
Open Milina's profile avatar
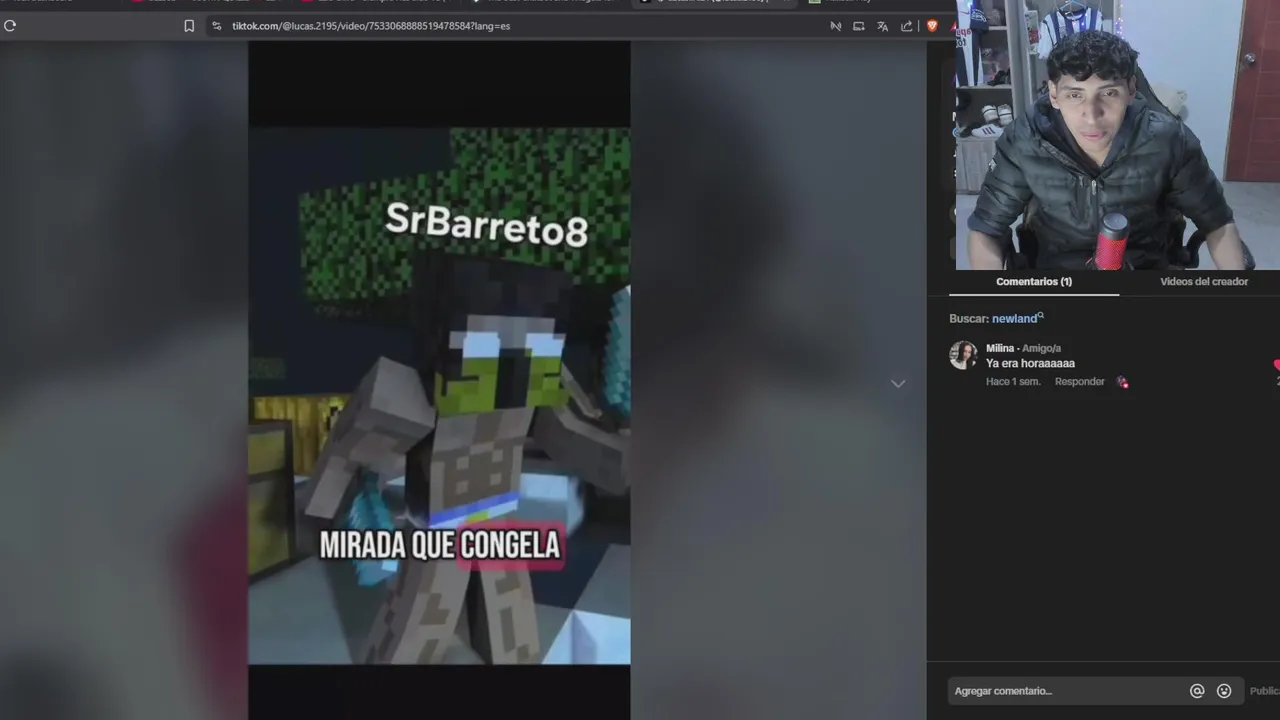tap(963, 355)
